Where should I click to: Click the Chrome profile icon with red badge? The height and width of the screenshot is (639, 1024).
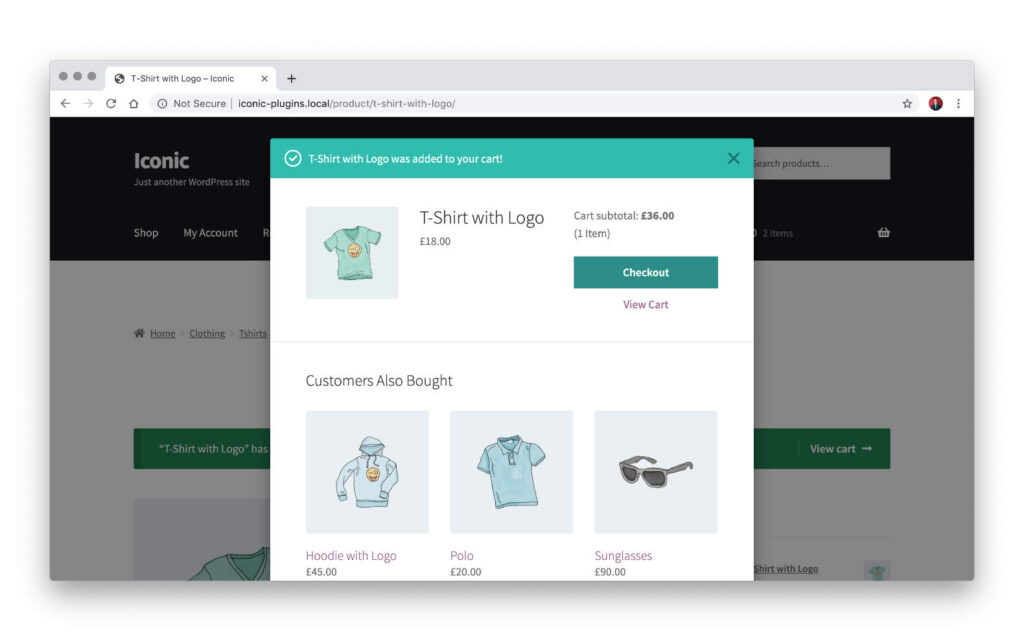click(x=934, y=103)
